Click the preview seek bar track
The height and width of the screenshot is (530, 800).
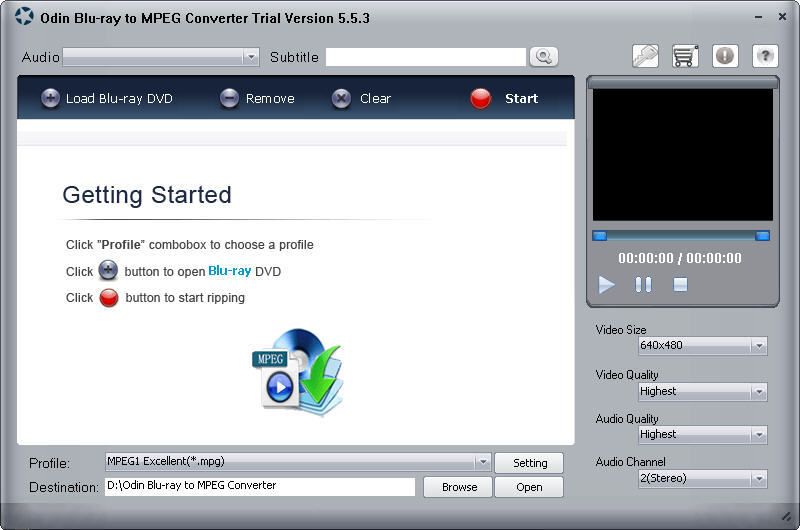tap(680, 236)
